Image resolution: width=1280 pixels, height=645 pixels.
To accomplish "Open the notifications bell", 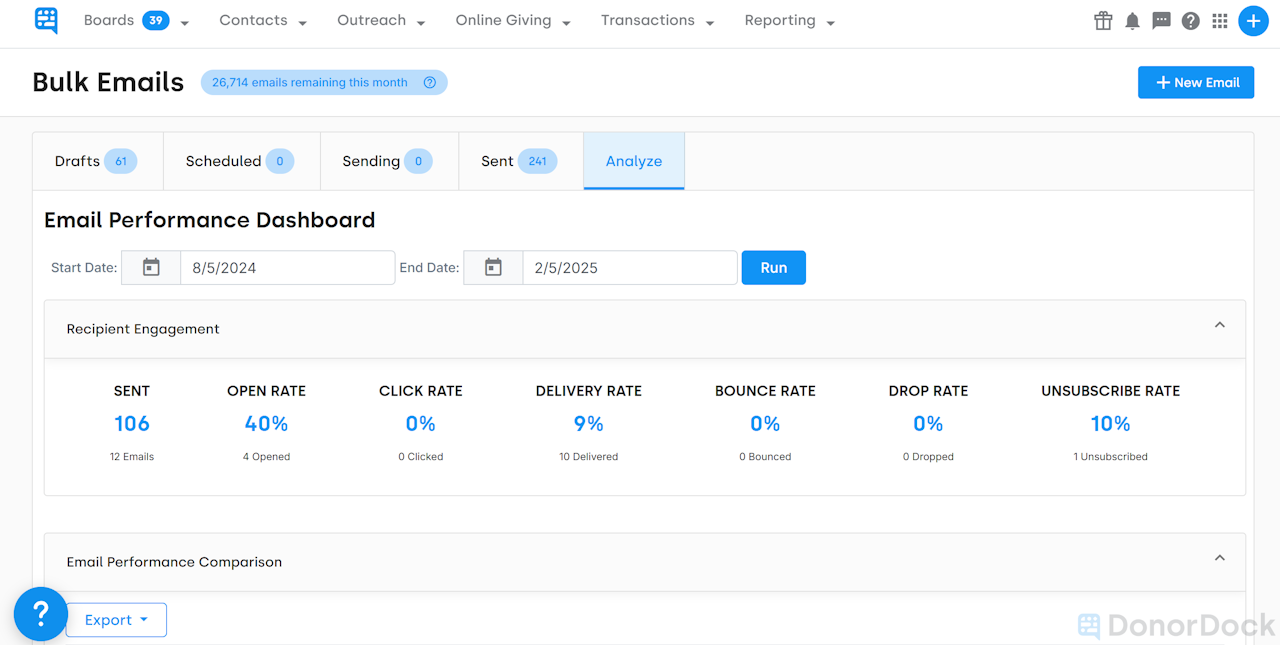I will (x=1132, y=20).
